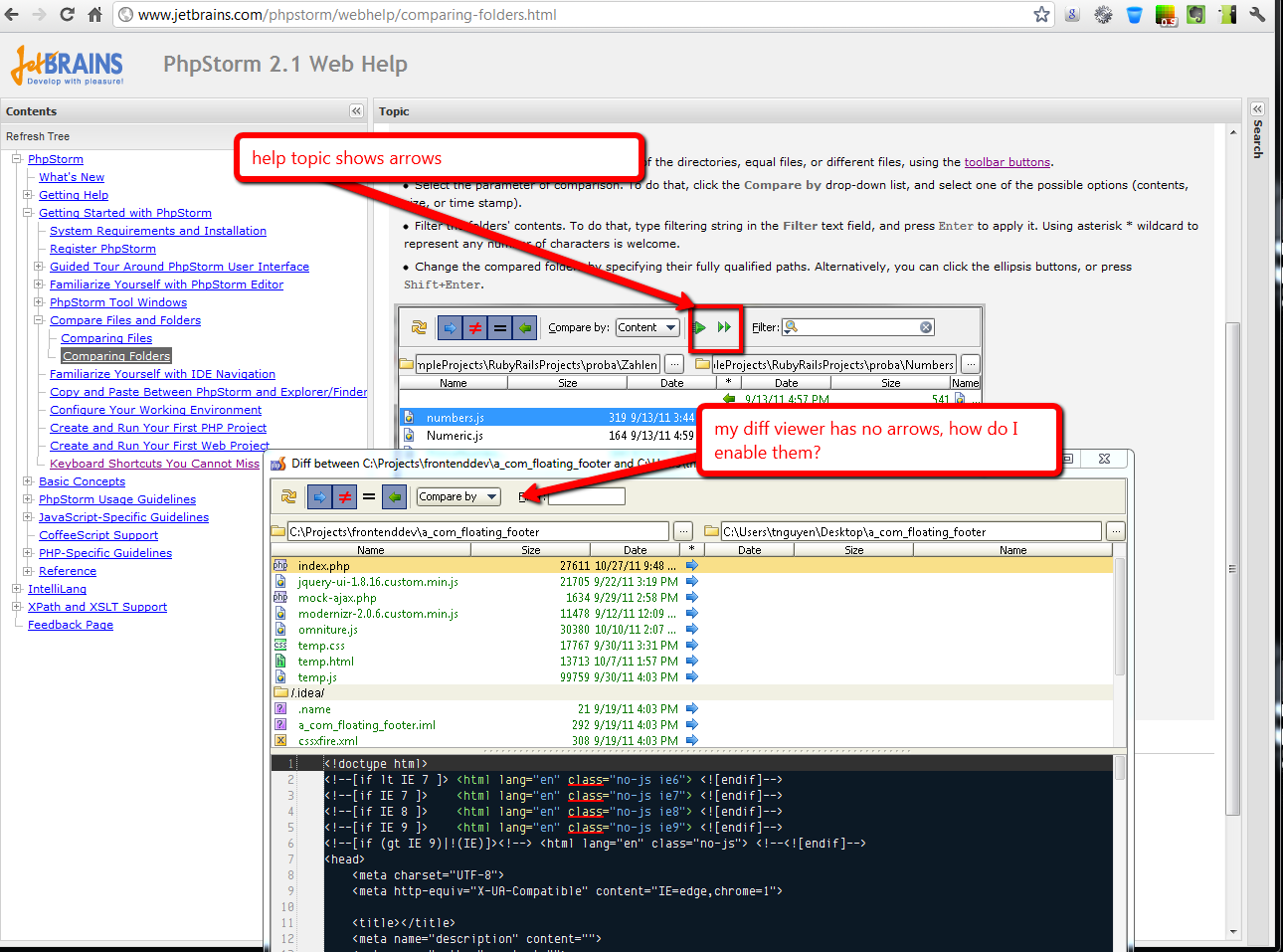Open the Feedback Page link
Viewport: 1283px width, 952px height.
[x=71, y=625]
